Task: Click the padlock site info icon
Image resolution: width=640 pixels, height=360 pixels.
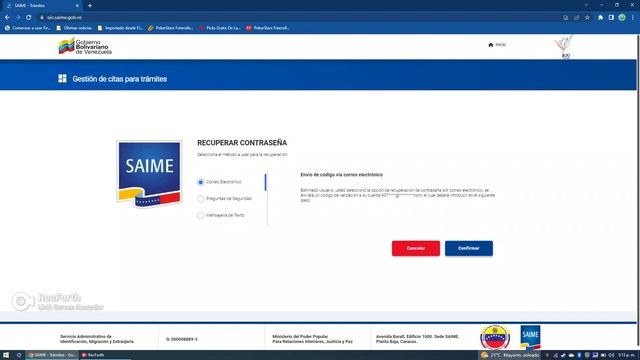Action: pyautogui.click(x=42, y=18)
